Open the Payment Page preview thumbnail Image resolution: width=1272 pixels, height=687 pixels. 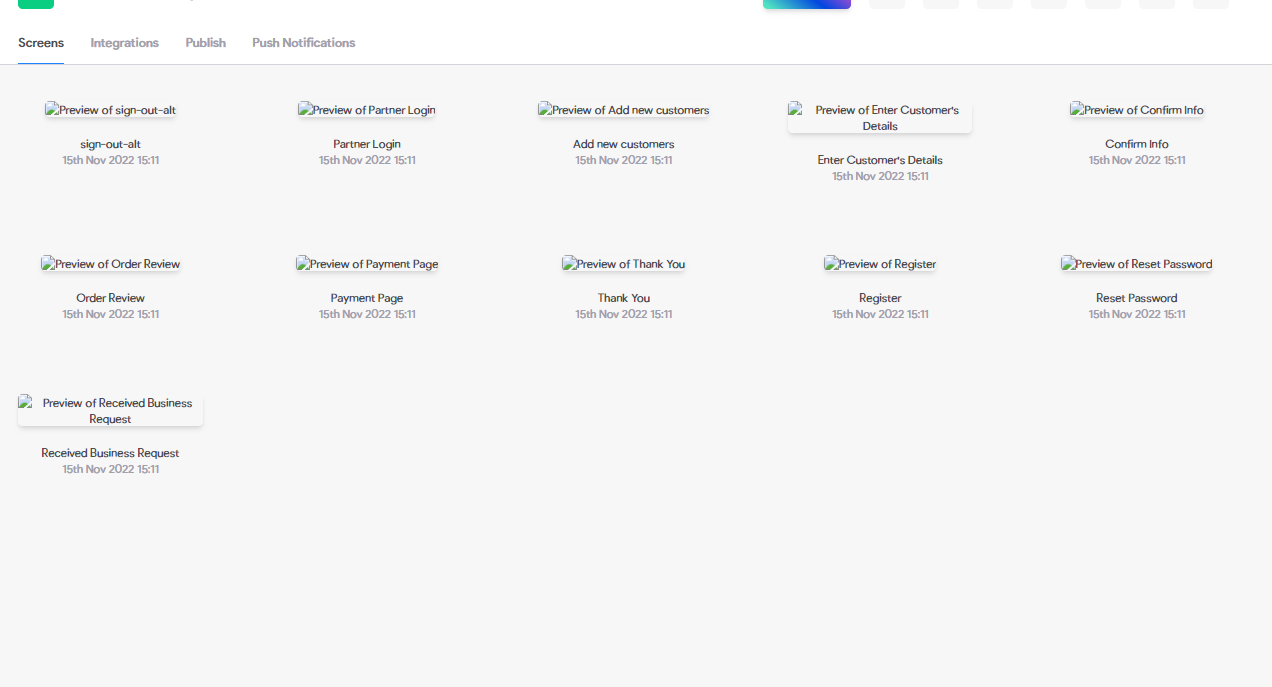coord(367,264)
